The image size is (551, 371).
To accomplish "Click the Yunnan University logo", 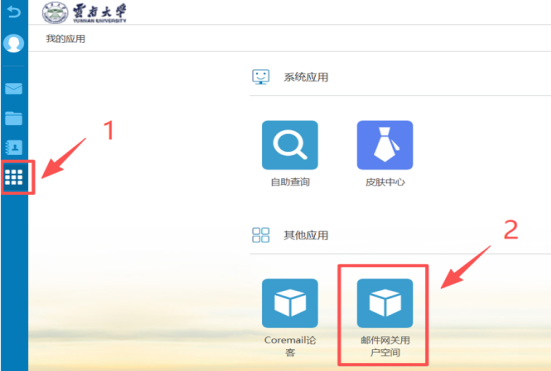I will click(84, 13).
